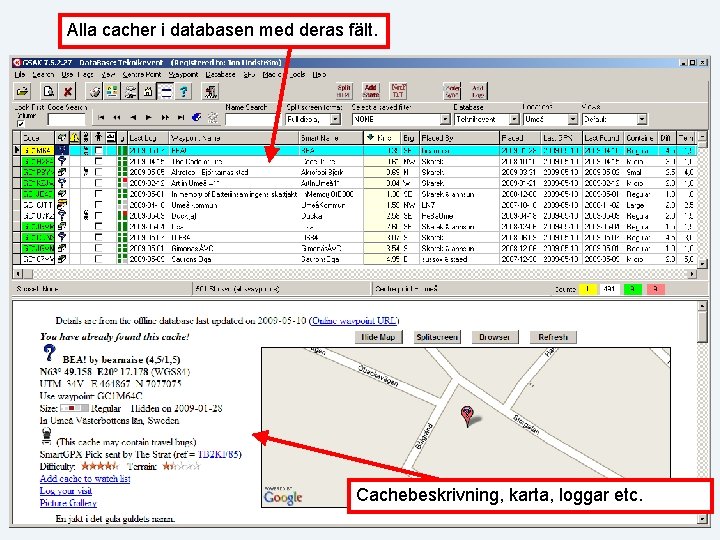Click the red map marker pin
The image size is (720, 540).
(467, 416)
